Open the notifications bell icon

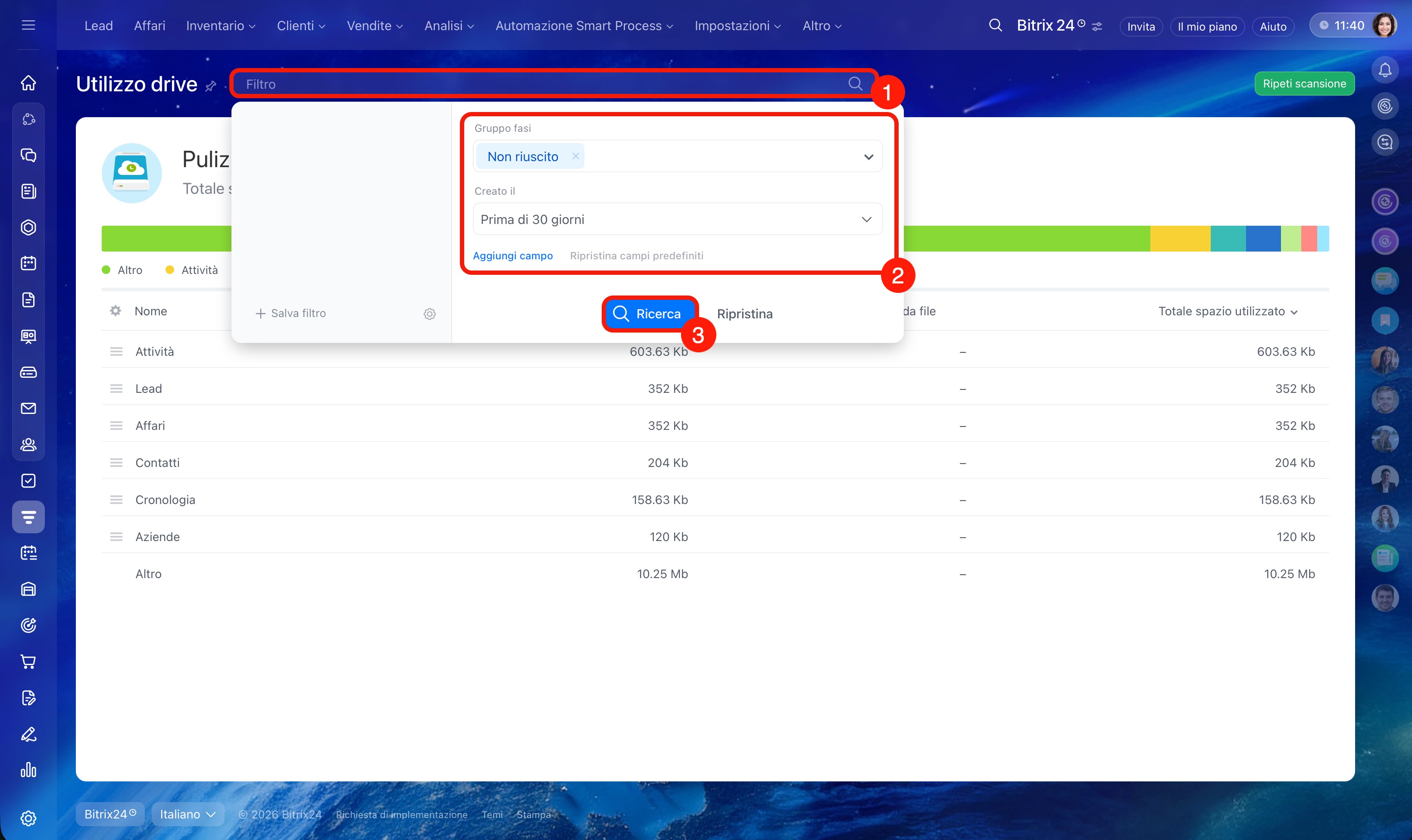pos(1385,70)
